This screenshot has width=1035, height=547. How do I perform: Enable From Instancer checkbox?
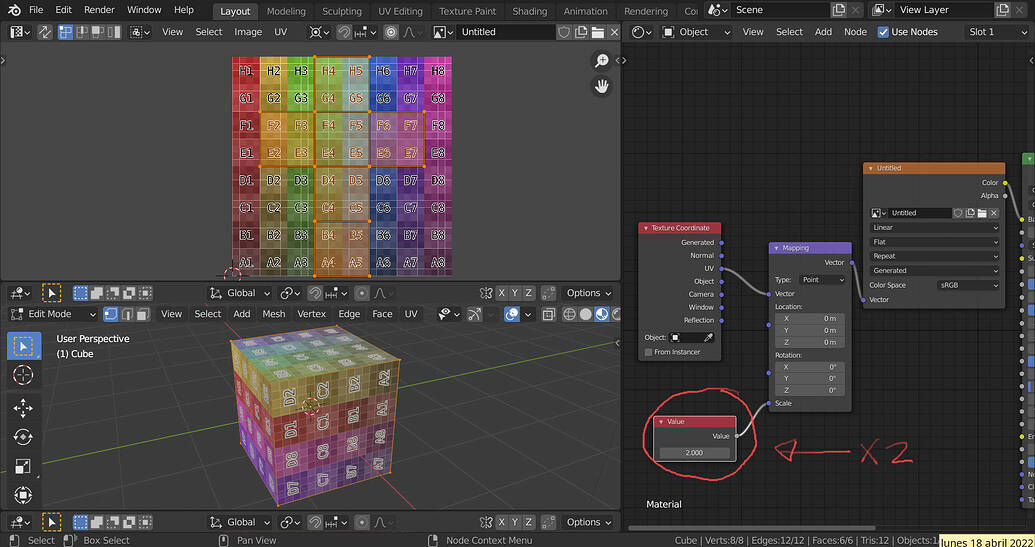pos(649,352)
